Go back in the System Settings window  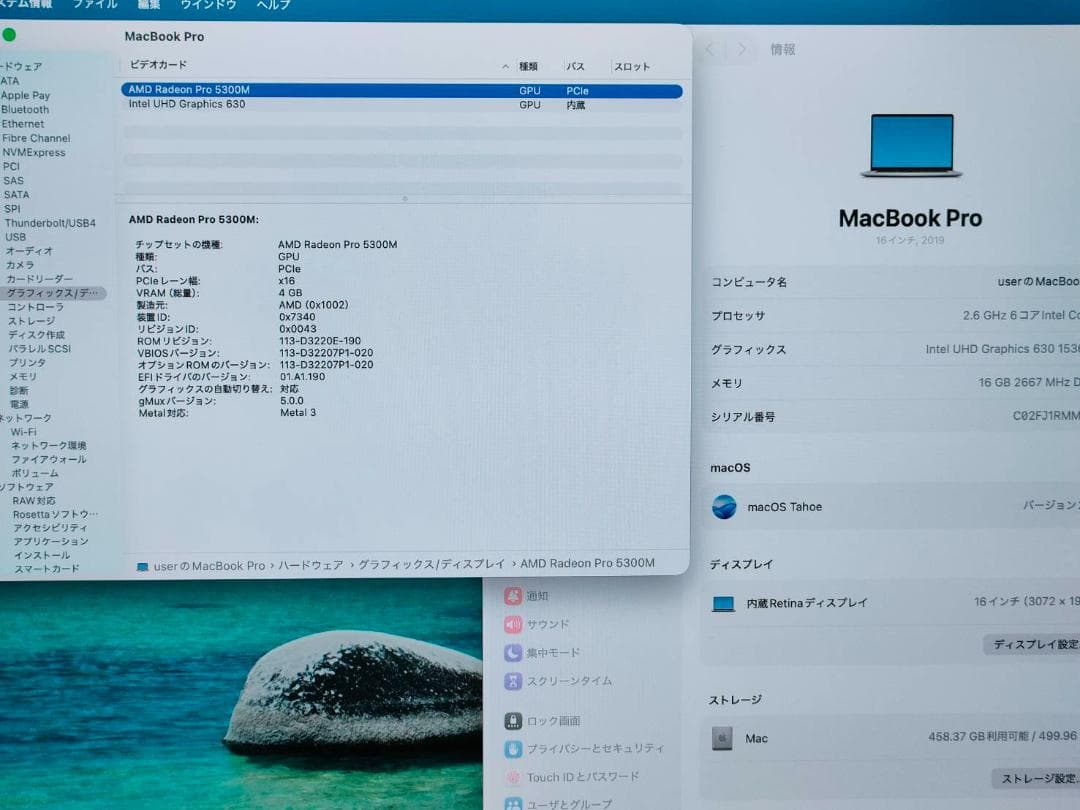(710, 49)
